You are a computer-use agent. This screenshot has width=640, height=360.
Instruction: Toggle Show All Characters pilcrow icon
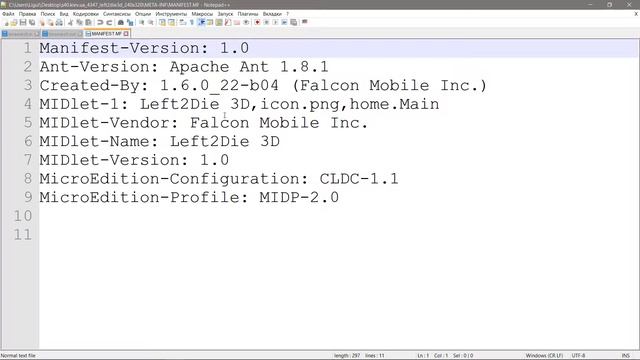point(191,22)
